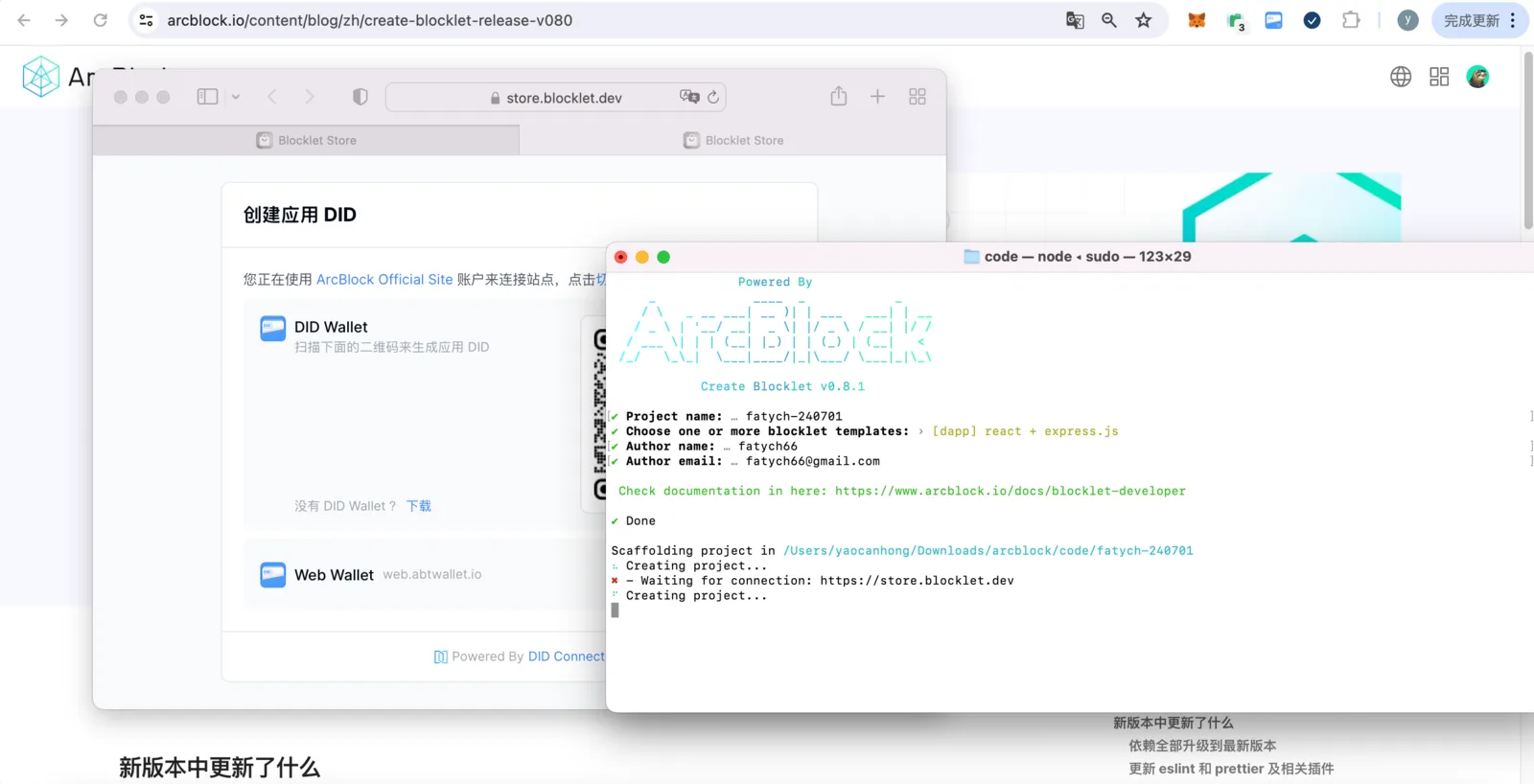Open the dark blue checkmark extension
1534x784 pixels.
[1312, 20]
